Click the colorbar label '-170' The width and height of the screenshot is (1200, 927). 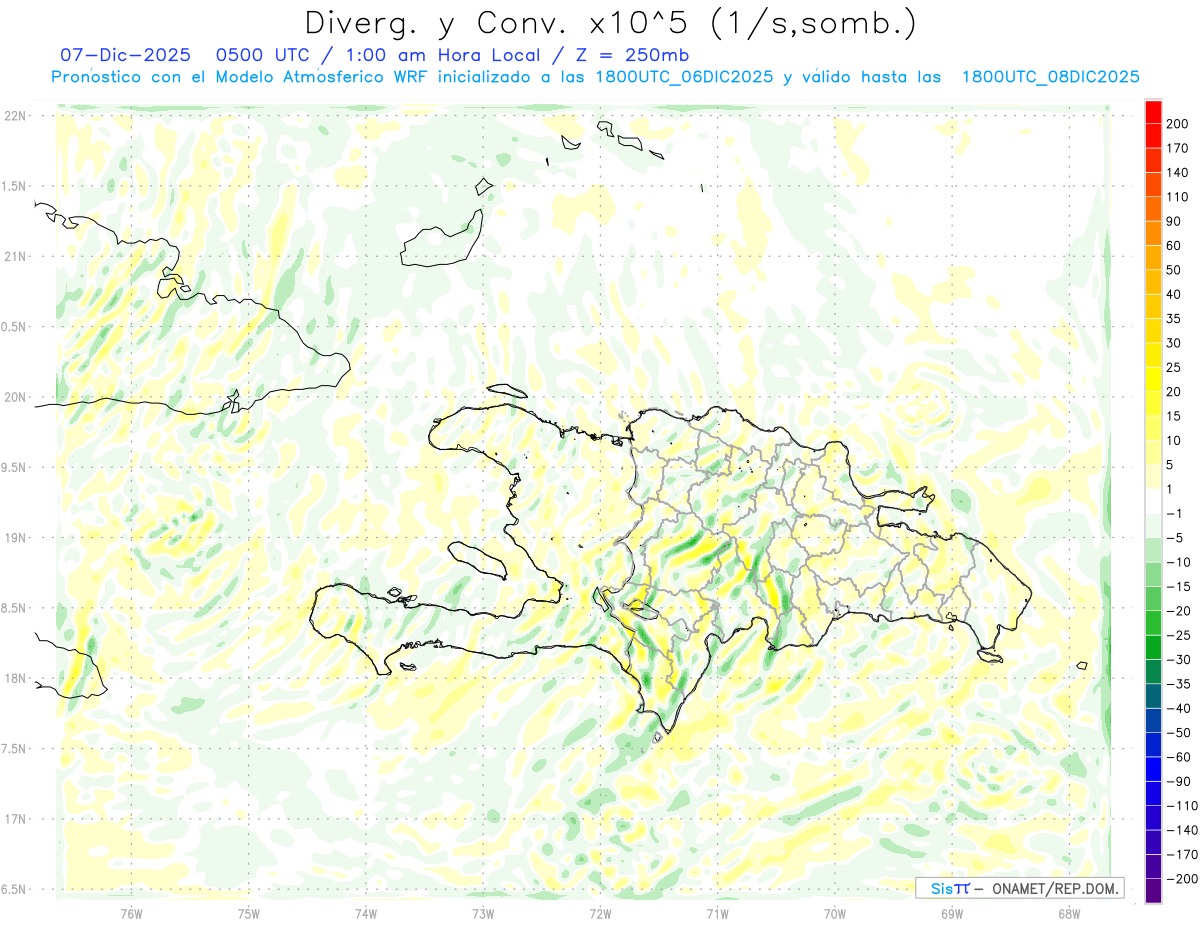(1182, 855)
